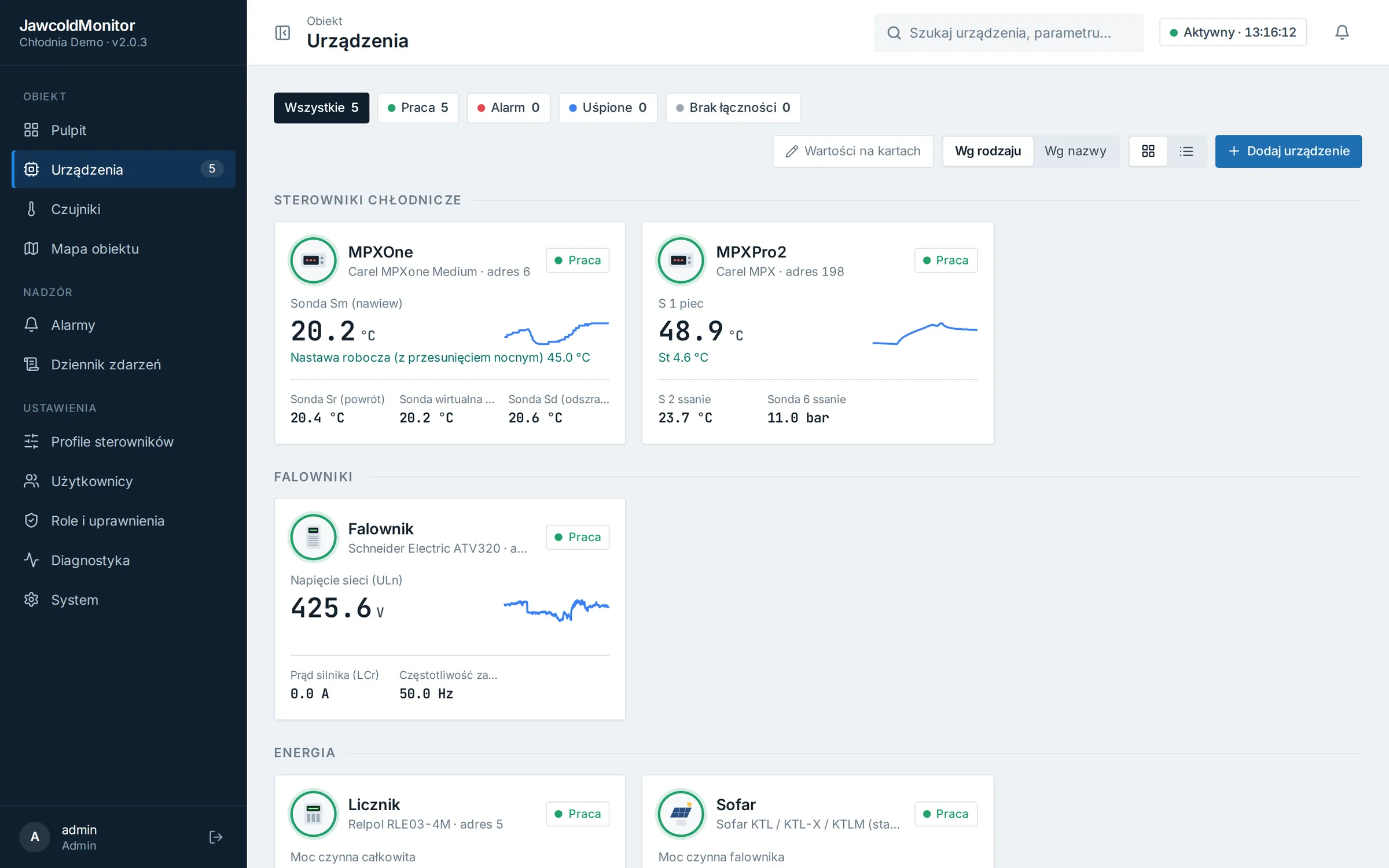Sort devices Wg rodzaju

click(988, 151)
